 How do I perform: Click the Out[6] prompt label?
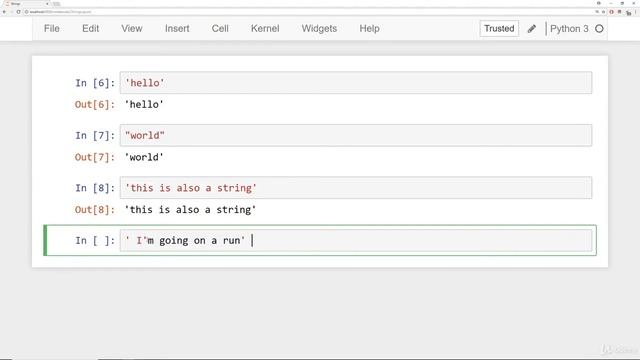pyautogui.click(x=95, y=104)
